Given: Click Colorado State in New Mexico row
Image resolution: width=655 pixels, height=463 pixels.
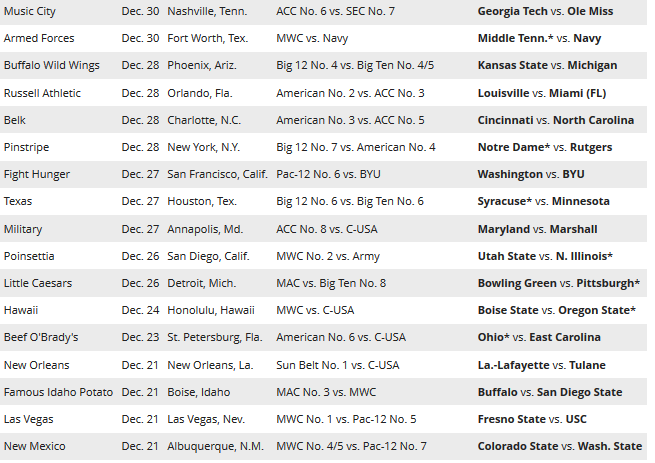Looking at the screenshot, I should click(518, 446).
